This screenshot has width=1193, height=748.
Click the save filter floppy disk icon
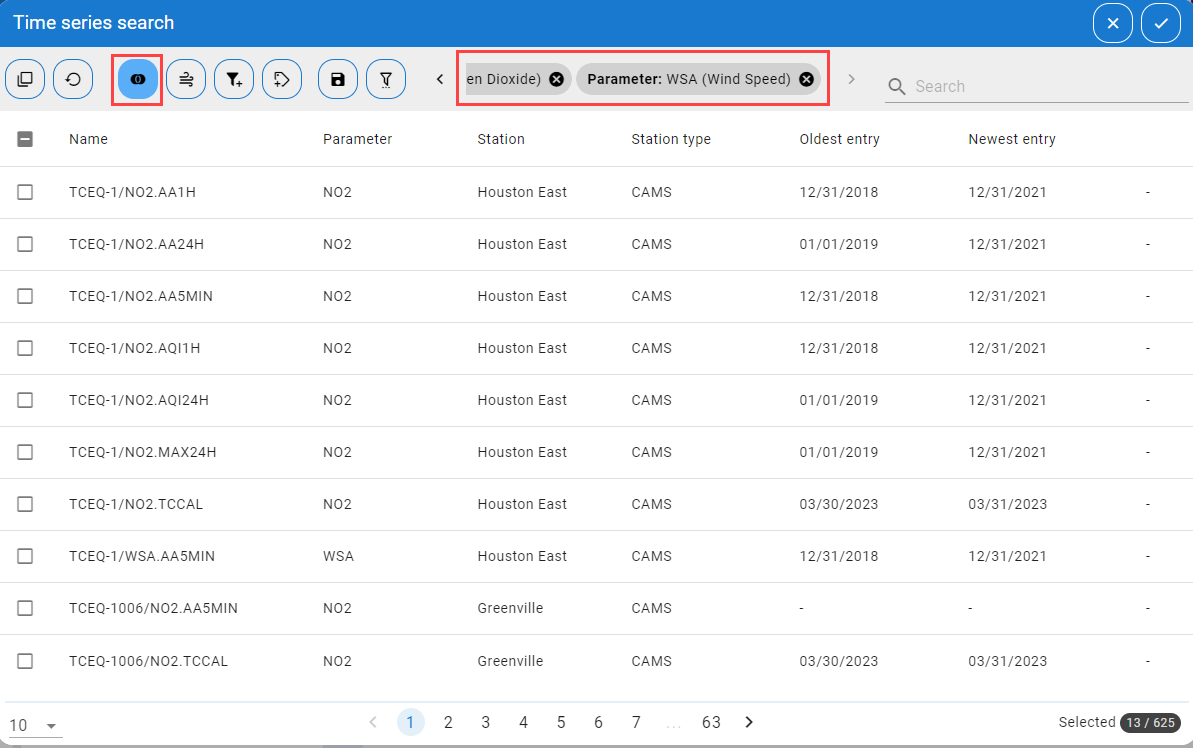coord(338,79)
